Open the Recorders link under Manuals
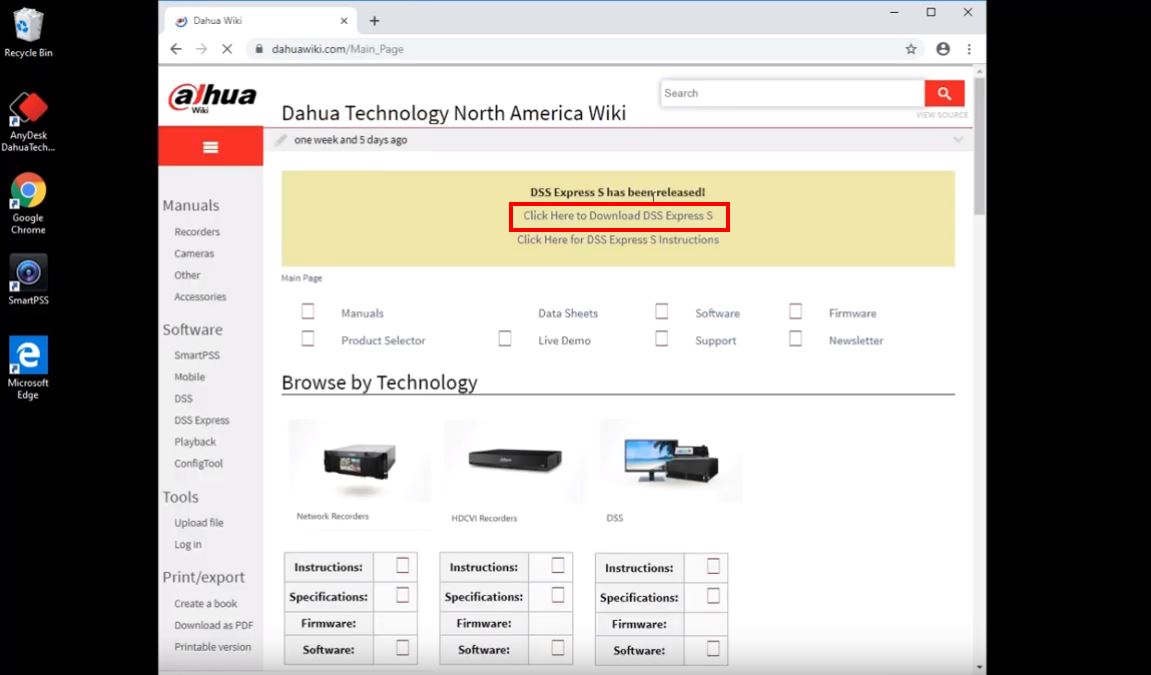The width and height of the screenshot is (1151, 675). tap(197, 232)
